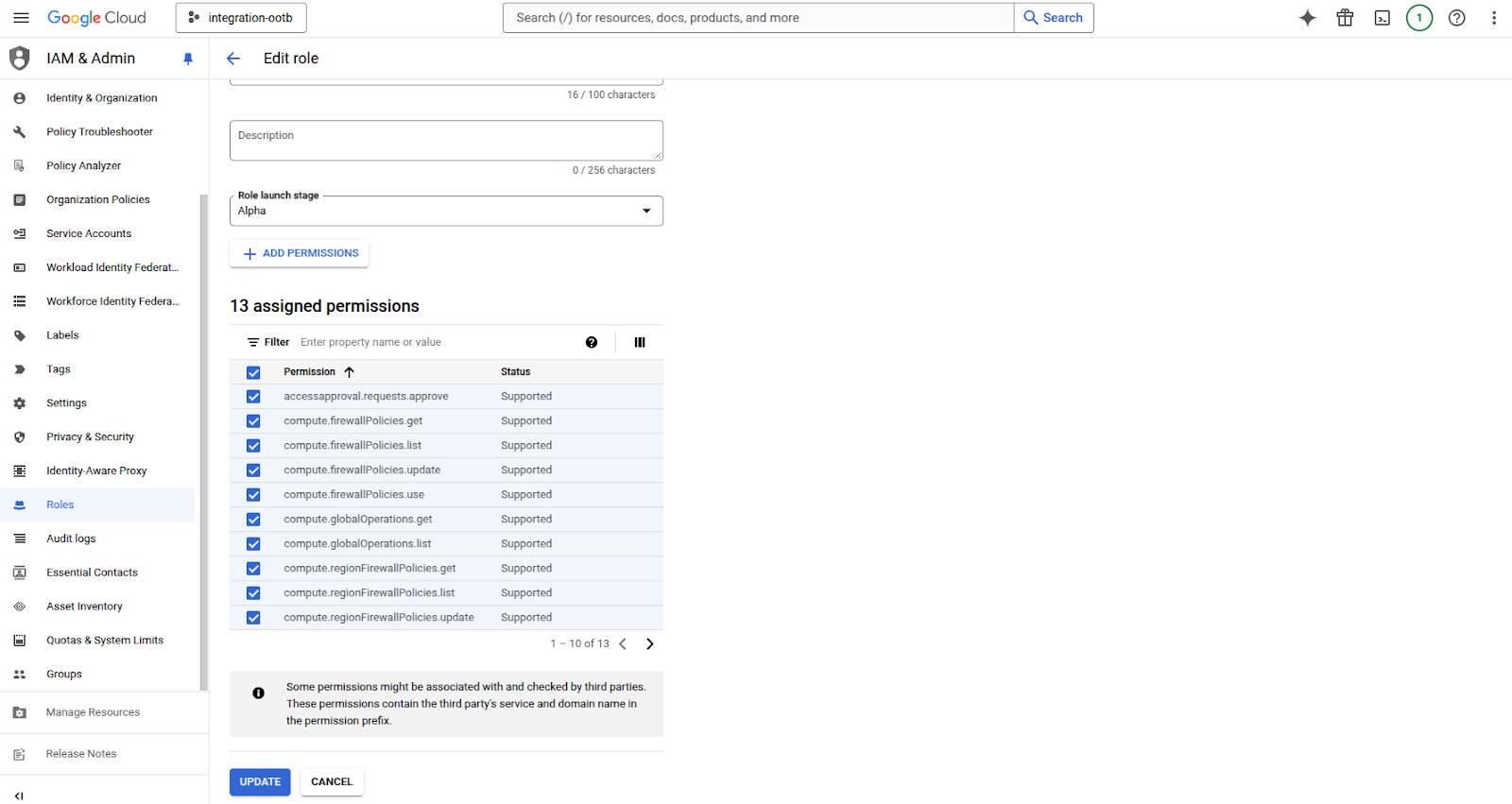Viewport: 1512px width, 804px height.
Task: Open Gemini AI assistant sparkle icon
Action: point(1307,18)
